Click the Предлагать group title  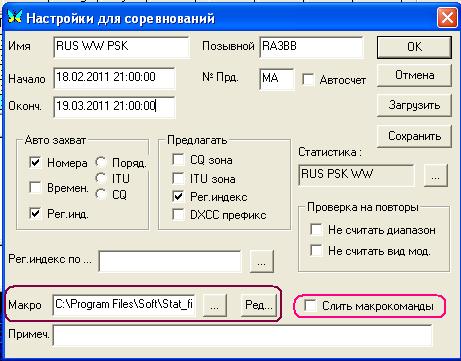(197, 140)
